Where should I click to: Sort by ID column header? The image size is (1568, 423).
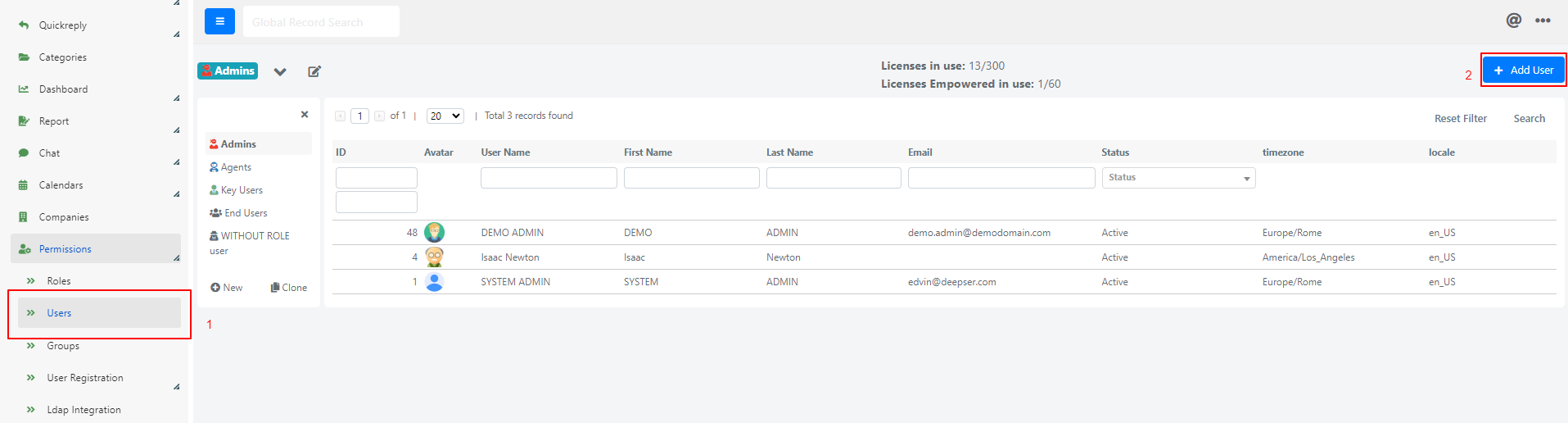click(x=341, y=152)
